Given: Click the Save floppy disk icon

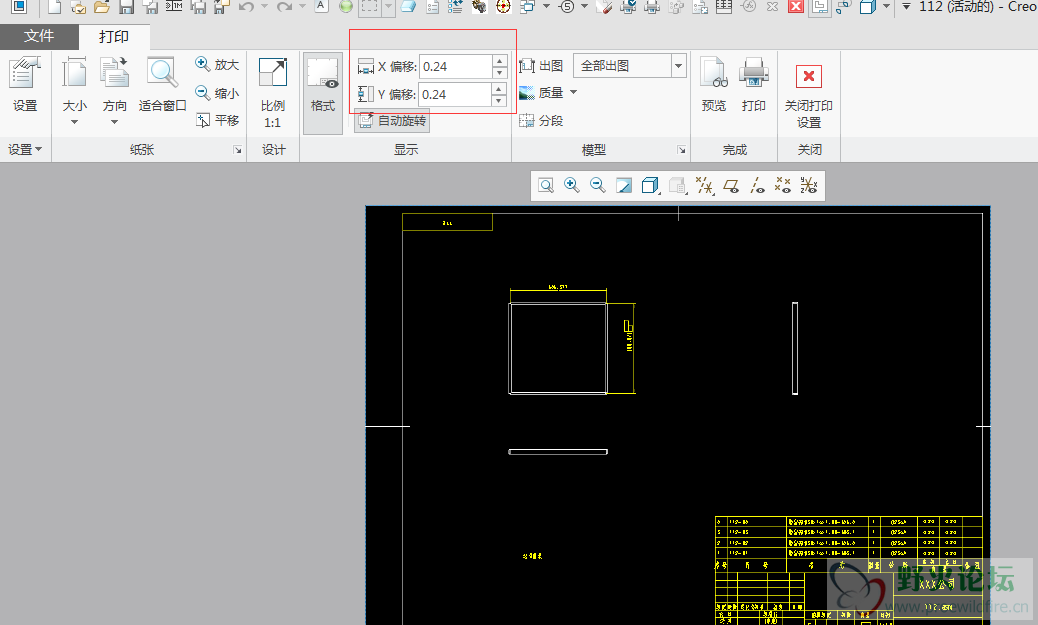Looking at the screenshot, I should pyautogui.click(x=126, y=7).
